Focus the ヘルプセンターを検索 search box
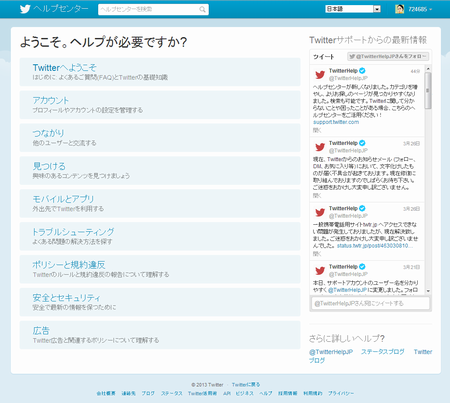This screenshot has height=403, width=450. (x=153, y=9)
